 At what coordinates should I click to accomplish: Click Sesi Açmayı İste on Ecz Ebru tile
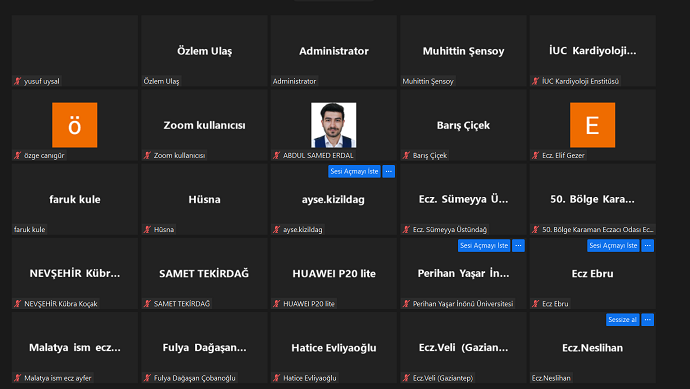click(x=613, y=246)
